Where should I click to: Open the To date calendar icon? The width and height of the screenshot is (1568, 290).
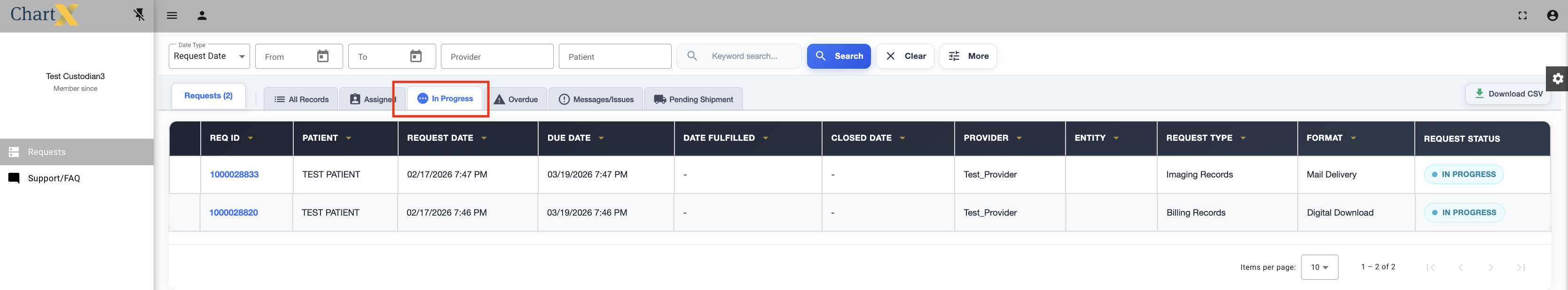coord(416,56)
